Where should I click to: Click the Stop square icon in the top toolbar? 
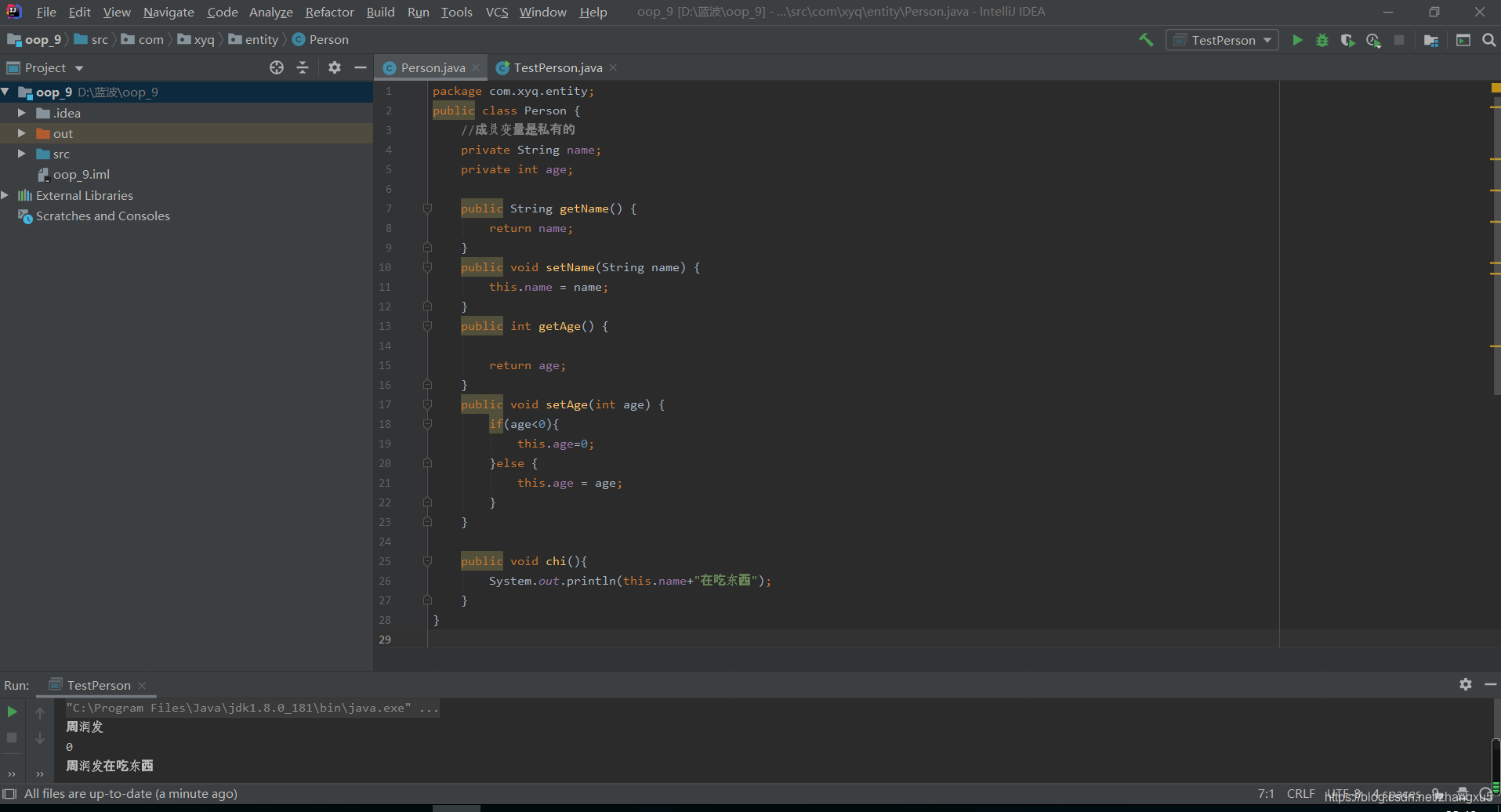(1399, 40)
